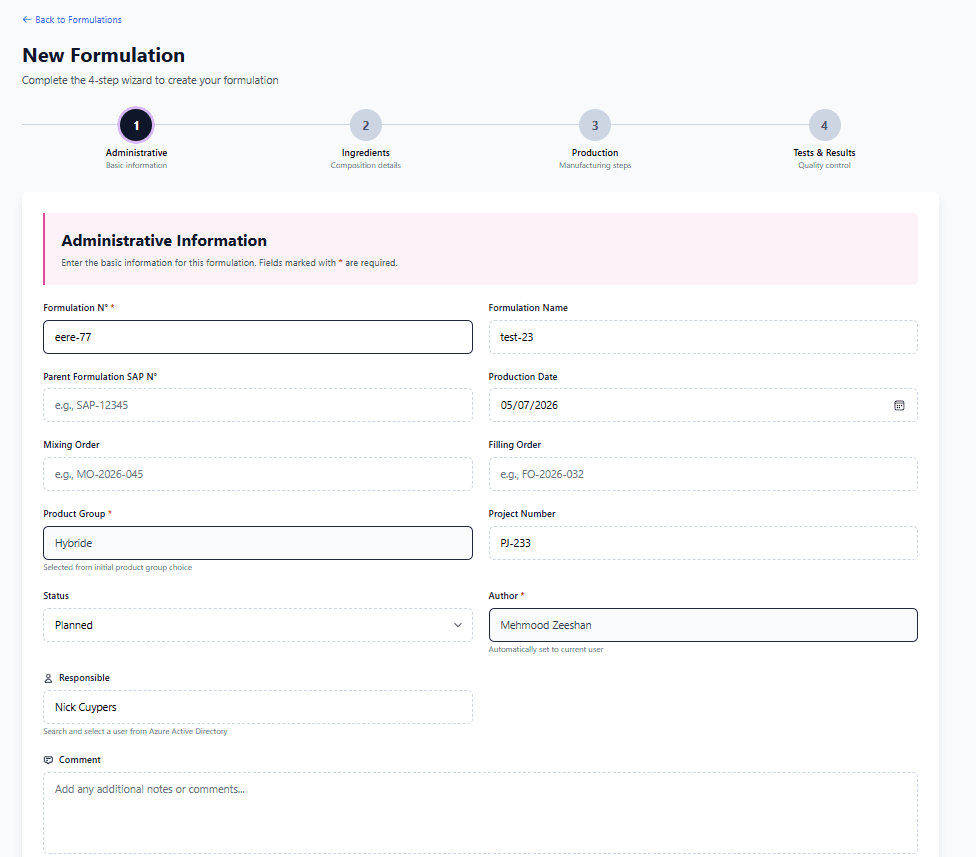976x857 pixels.
Task: Click the Product Group field showing Hybride
Action: (x=258, y=543)
